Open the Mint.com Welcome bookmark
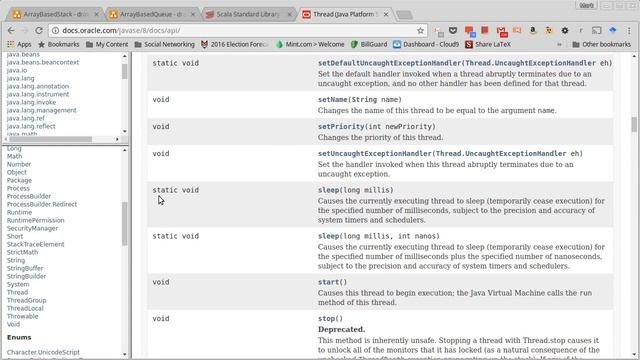This screenshot has height=360, width=640. click(310, 44)
